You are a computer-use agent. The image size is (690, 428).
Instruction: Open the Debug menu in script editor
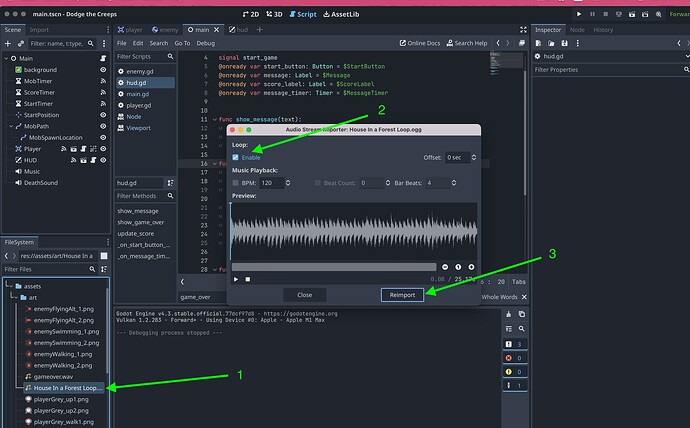206,43
